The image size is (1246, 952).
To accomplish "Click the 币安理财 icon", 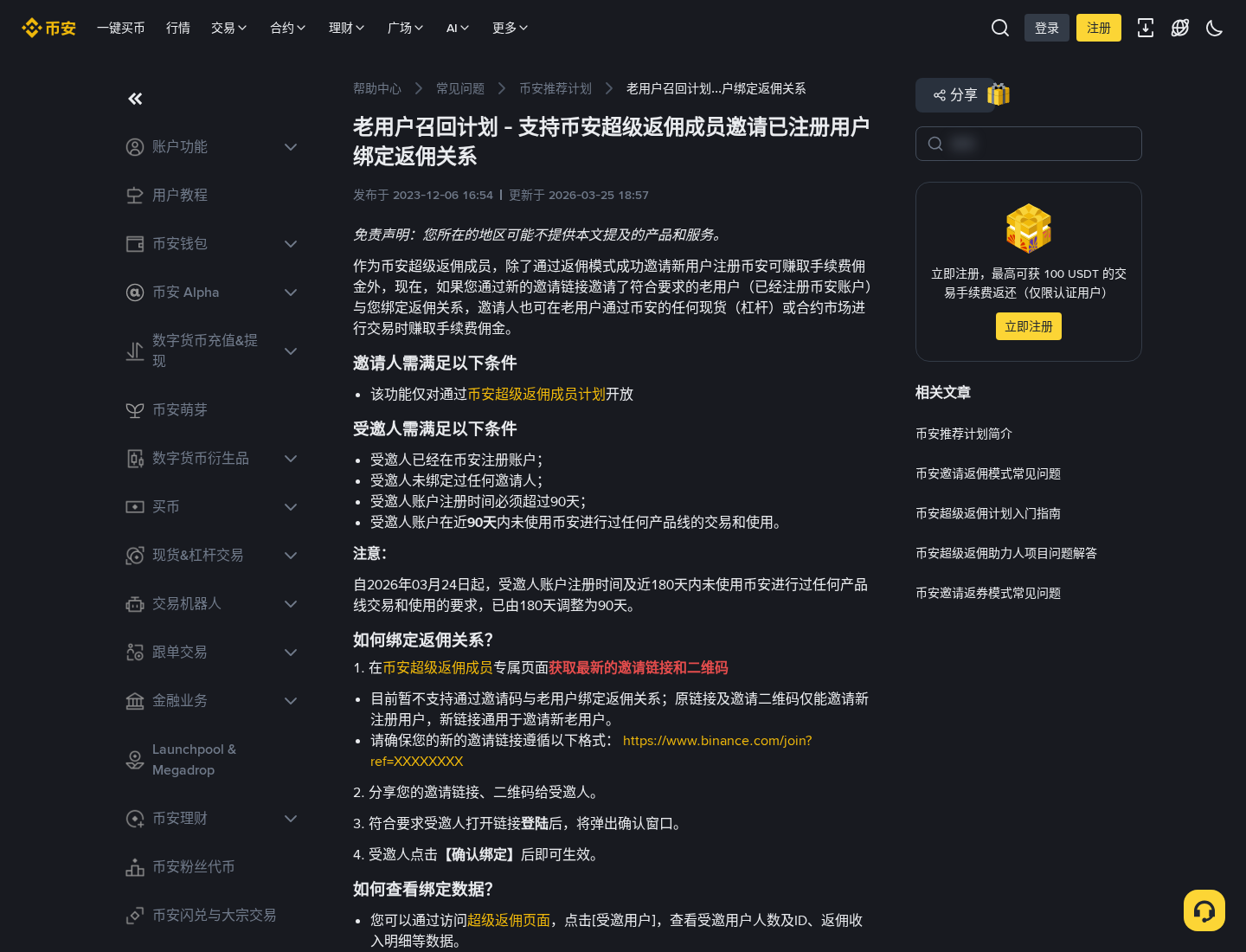I will point(135,819).
